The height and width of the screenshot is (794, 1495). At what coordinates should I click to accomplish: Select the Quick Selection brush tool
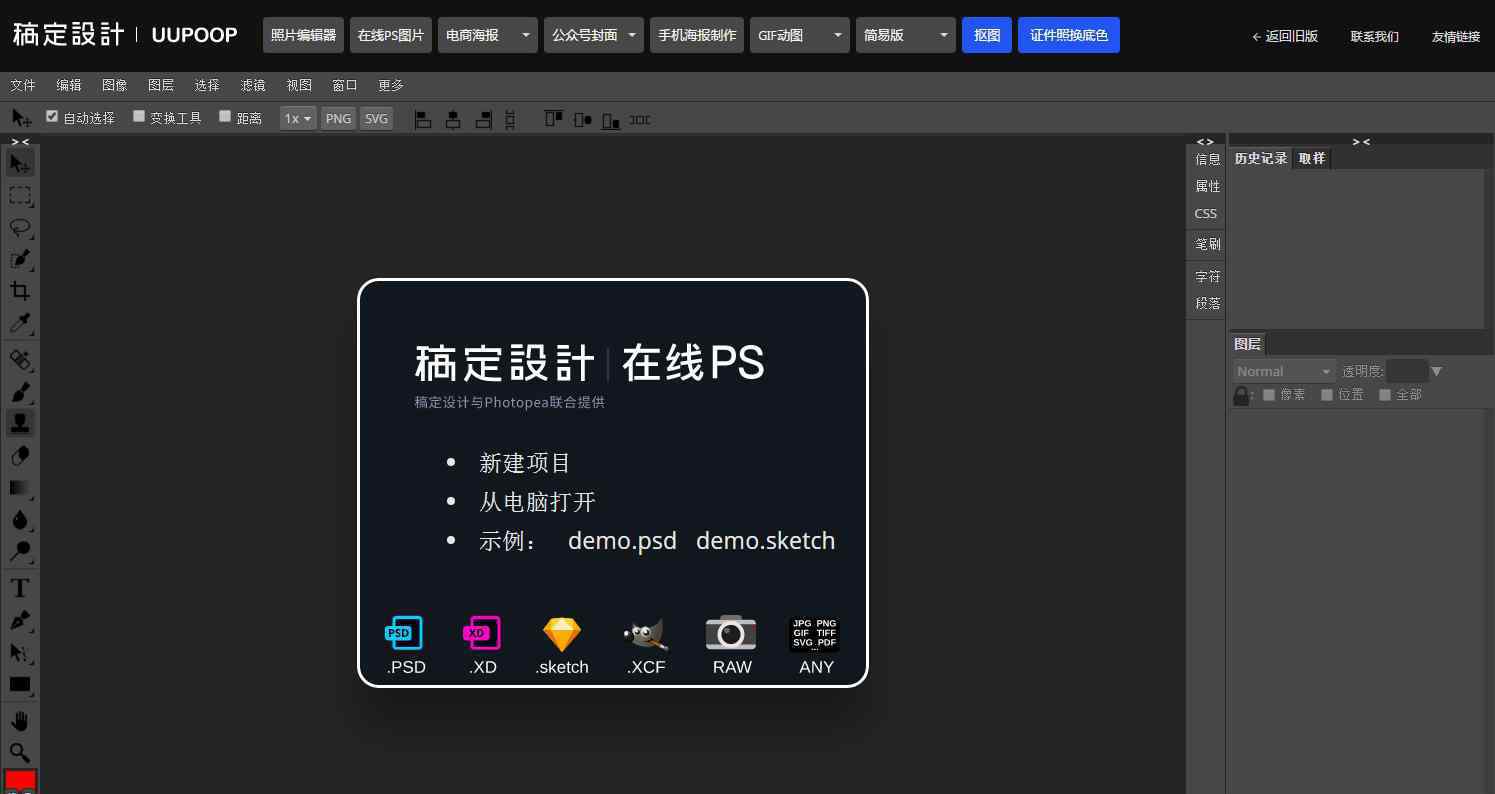[x=20, y=259]
